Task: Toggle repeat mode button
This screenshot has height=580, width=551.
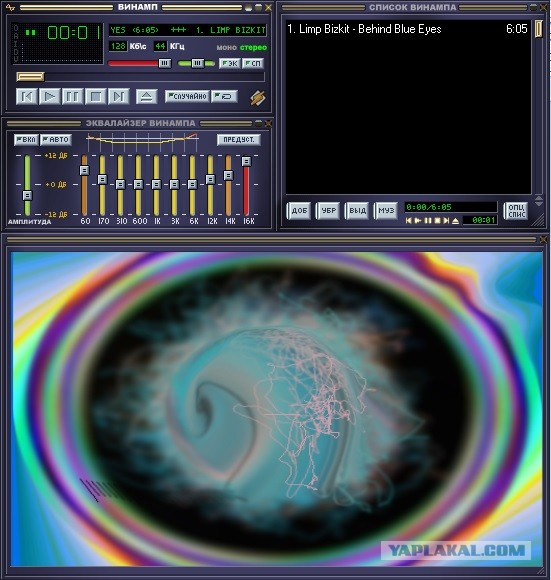Action: click(224, 97)
